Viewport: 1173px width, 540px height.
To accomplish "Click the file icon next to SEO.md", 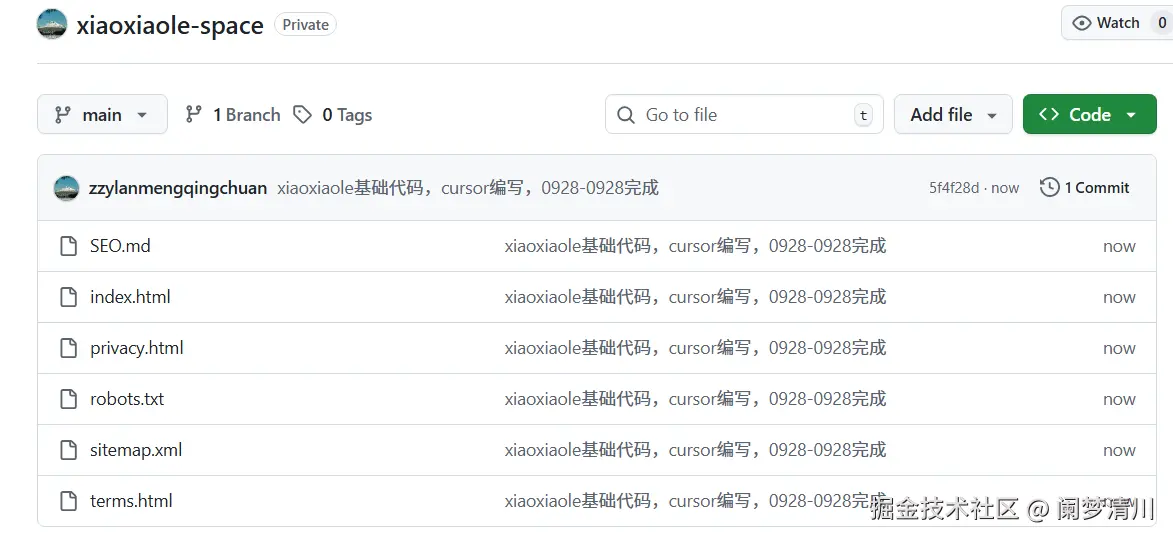I will [68, 246].
